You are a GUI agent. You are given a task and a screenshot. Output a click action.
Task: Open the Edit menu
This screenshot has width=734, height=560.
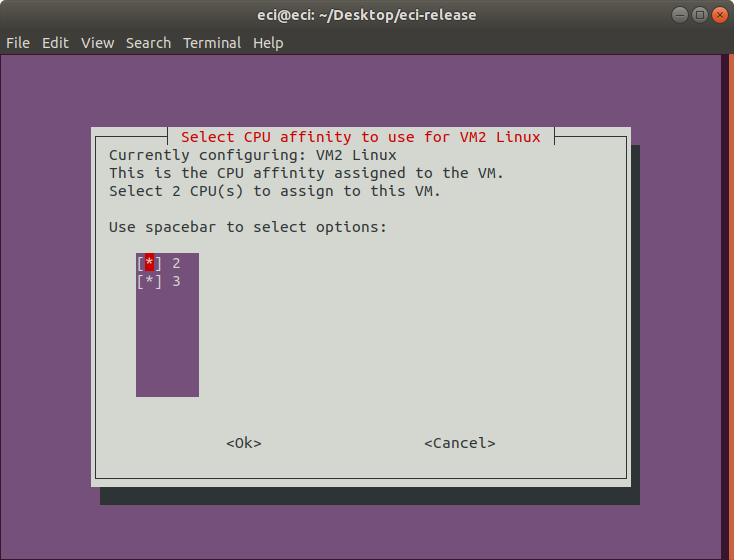[x=55, y=43]
